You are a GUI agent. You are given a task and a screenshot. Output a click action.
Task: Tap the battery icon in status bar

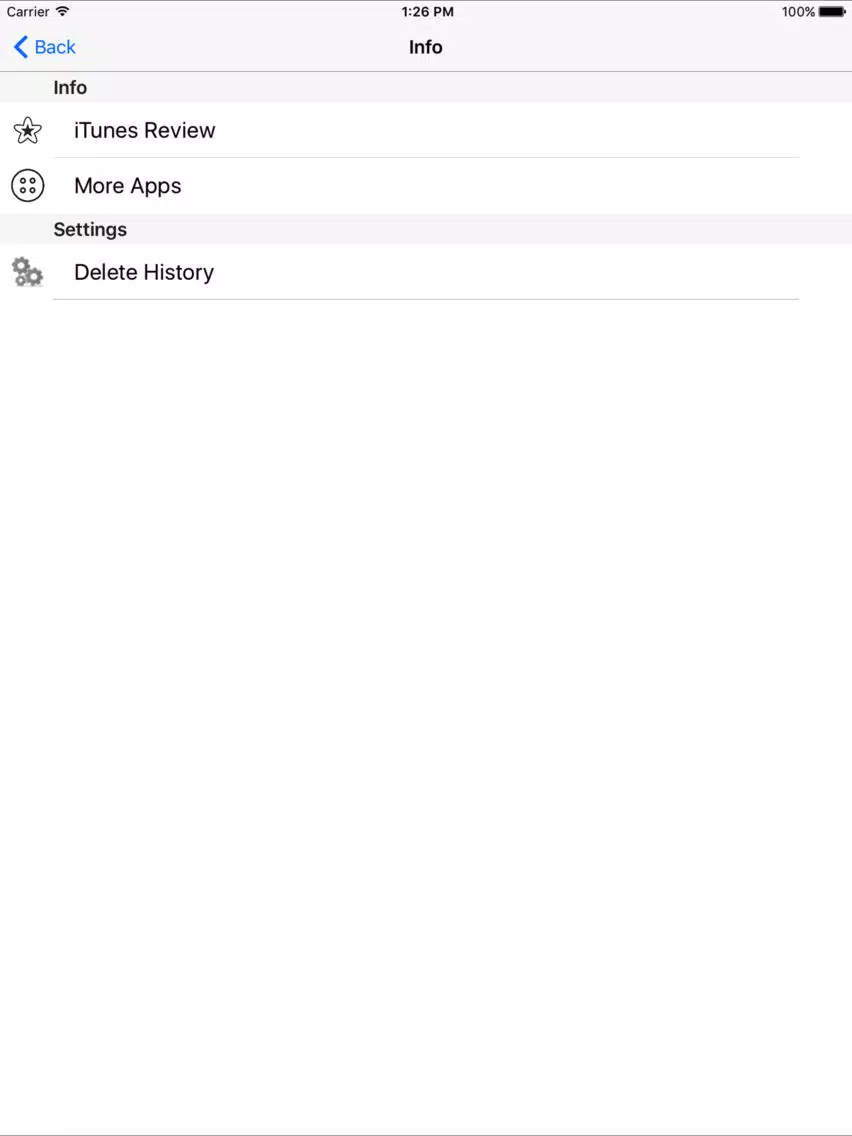click(x=832, y=12)
